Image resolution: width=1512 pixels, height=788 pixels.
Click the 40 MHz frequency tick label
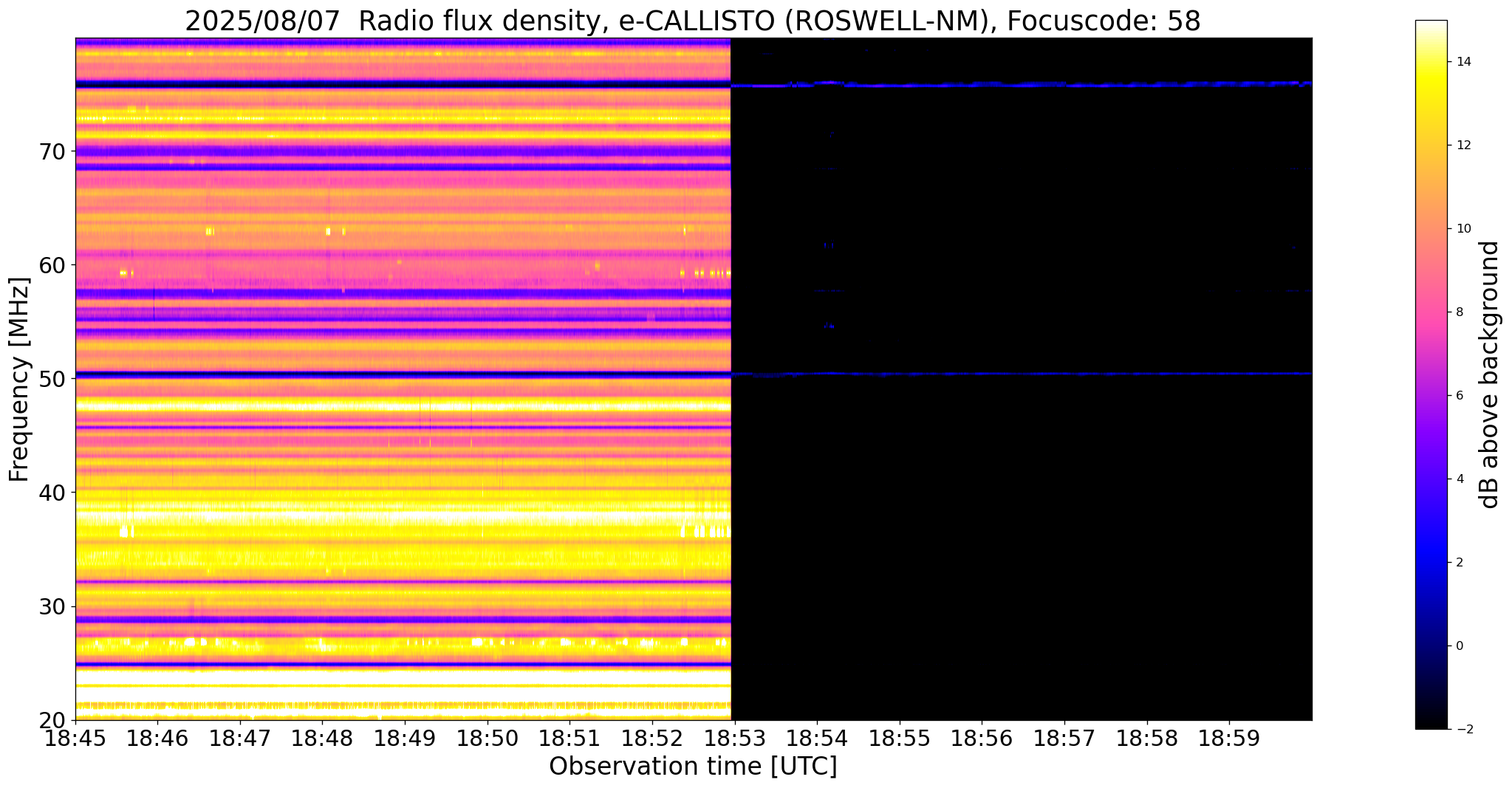[x=52, y=493]
